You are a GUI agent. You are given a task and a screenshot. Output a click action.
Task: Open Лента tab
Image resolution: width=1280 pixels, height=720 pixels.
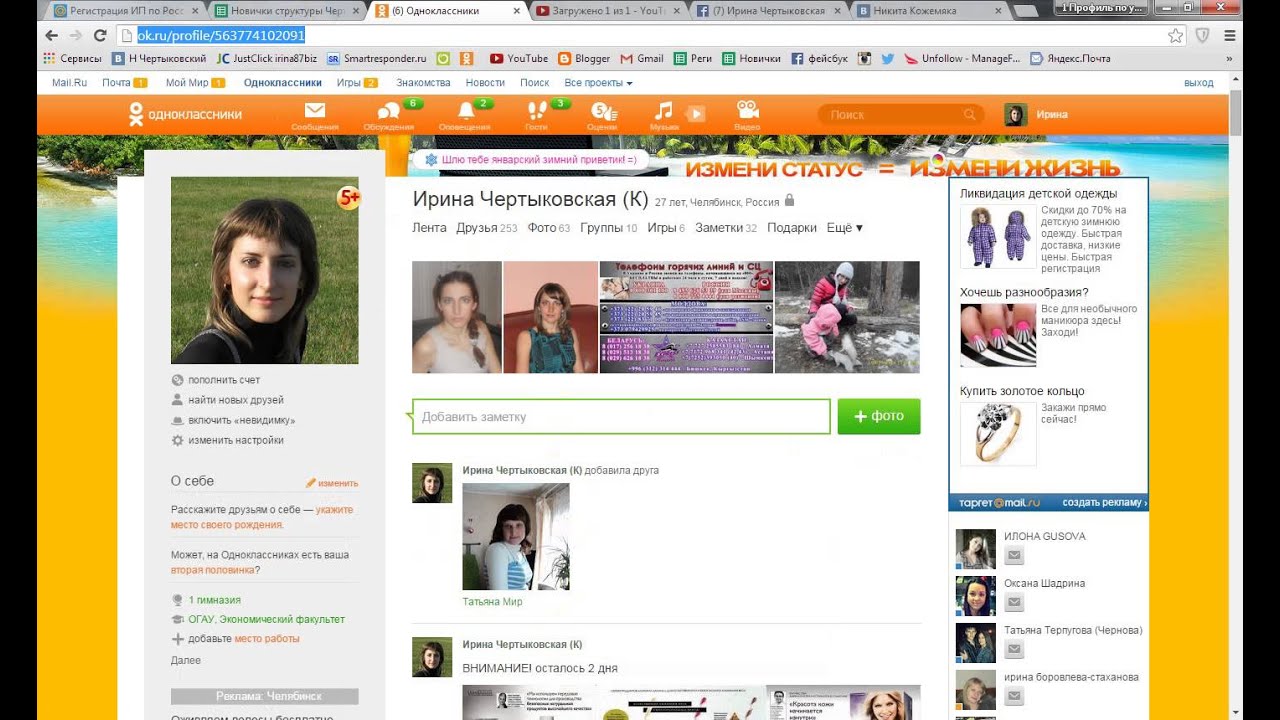[x=429, y=228]
